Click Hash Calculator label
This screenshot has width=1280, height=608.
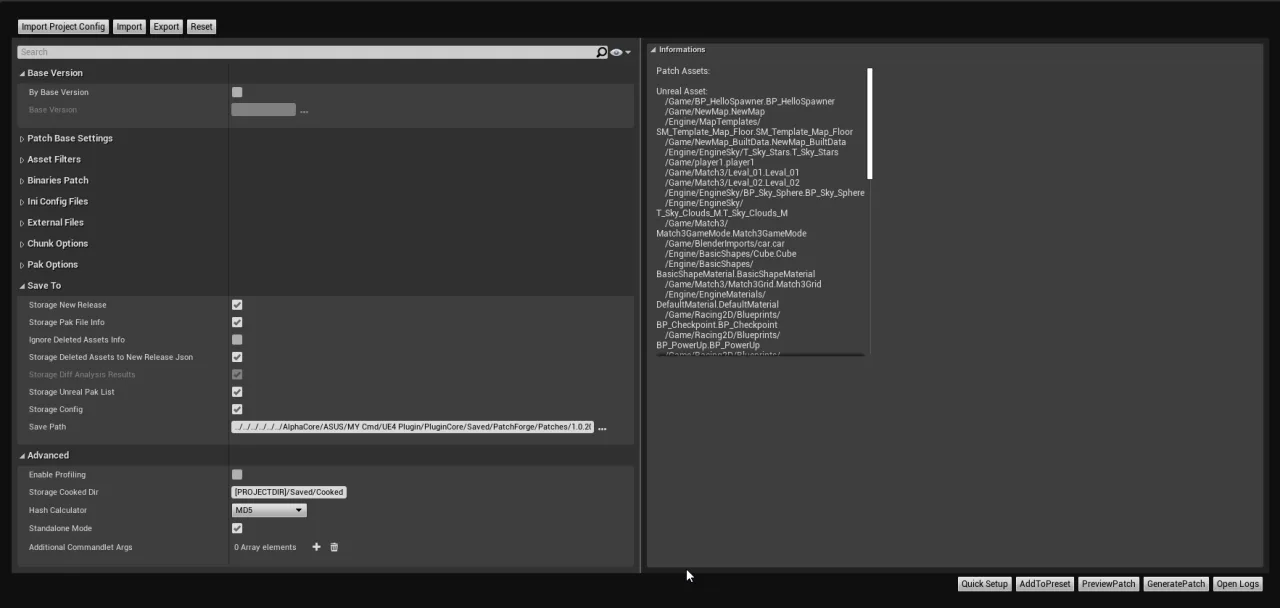[58, 510]
